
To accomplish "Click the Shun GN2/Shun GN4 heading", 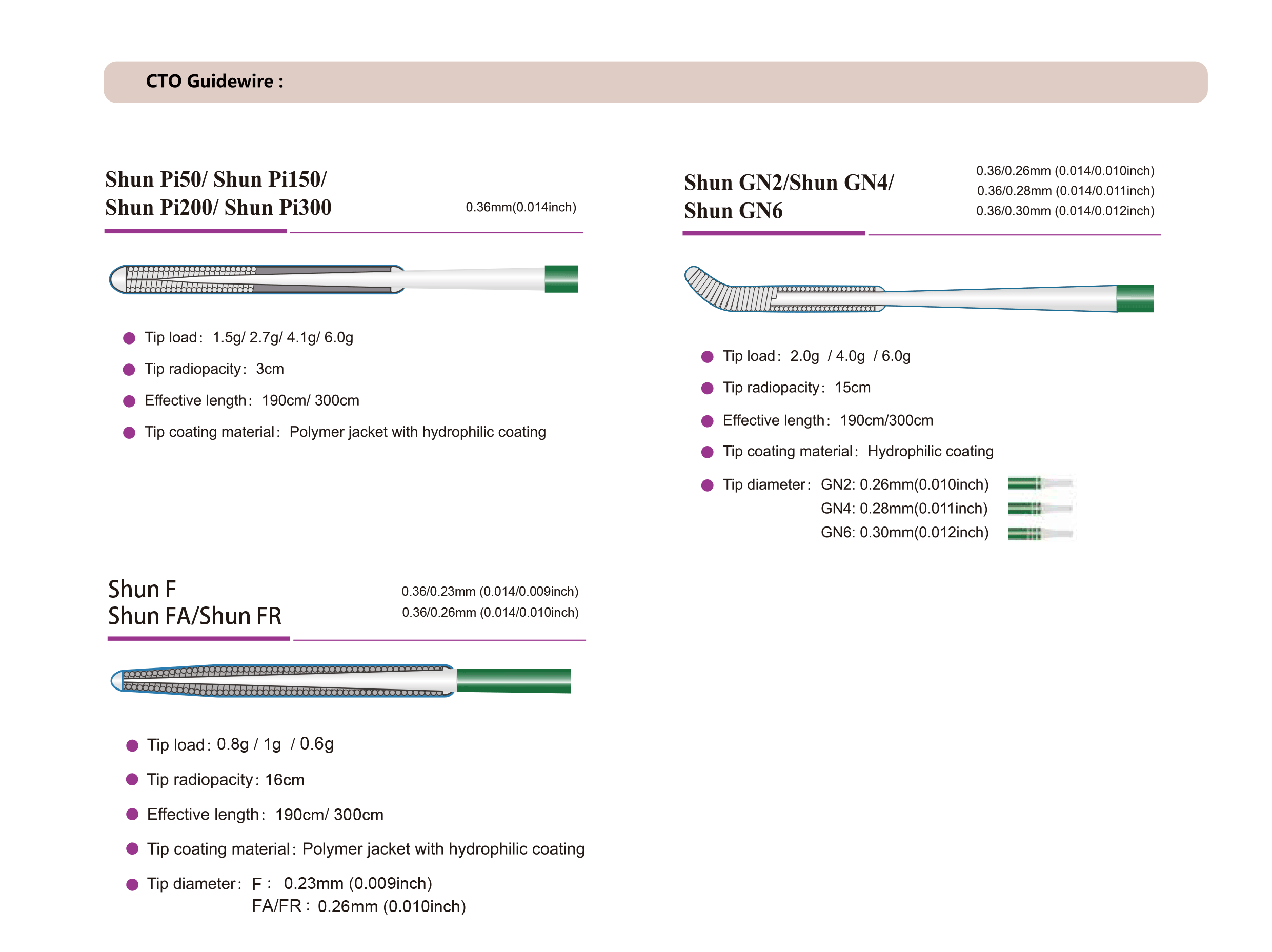I will (789, 183).
